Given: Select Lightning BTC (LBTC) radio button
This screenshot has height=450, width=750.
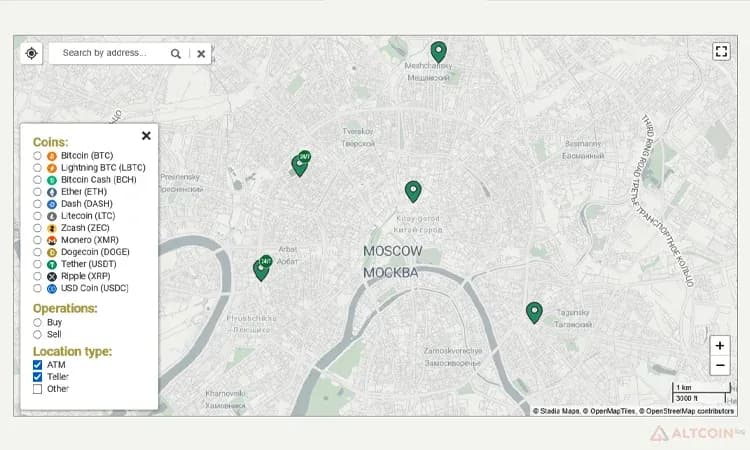Looking at the screenshot, I should point(37,168).
